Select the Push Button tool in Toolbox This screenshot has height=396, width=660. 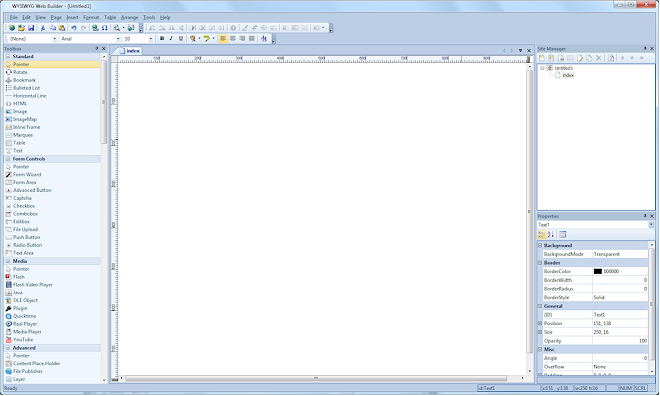coord(27,237)
